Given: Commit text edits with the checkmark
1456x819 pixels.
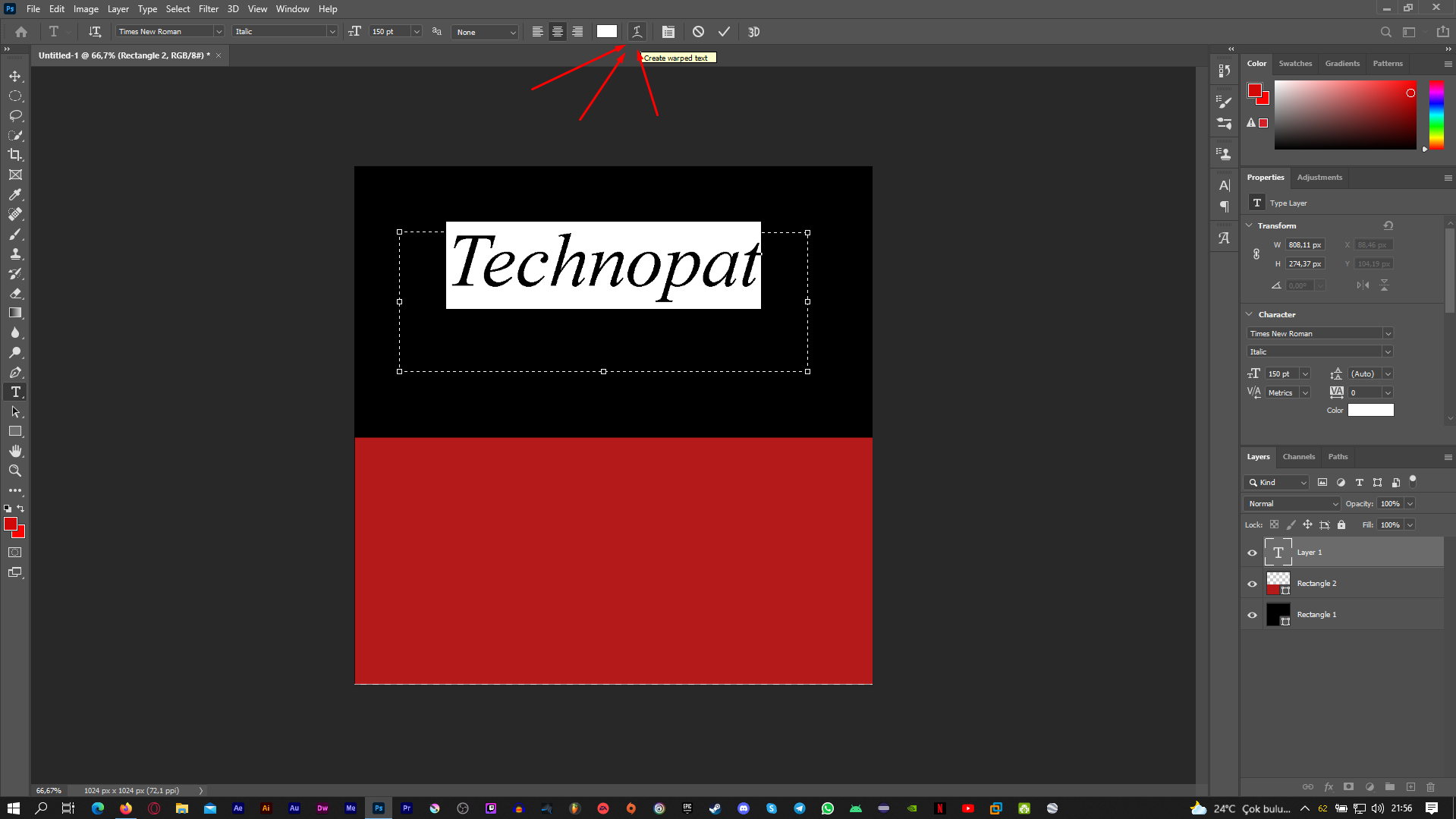Looking at the screenshot, I should pyautogui.click(x=724, y=32).
